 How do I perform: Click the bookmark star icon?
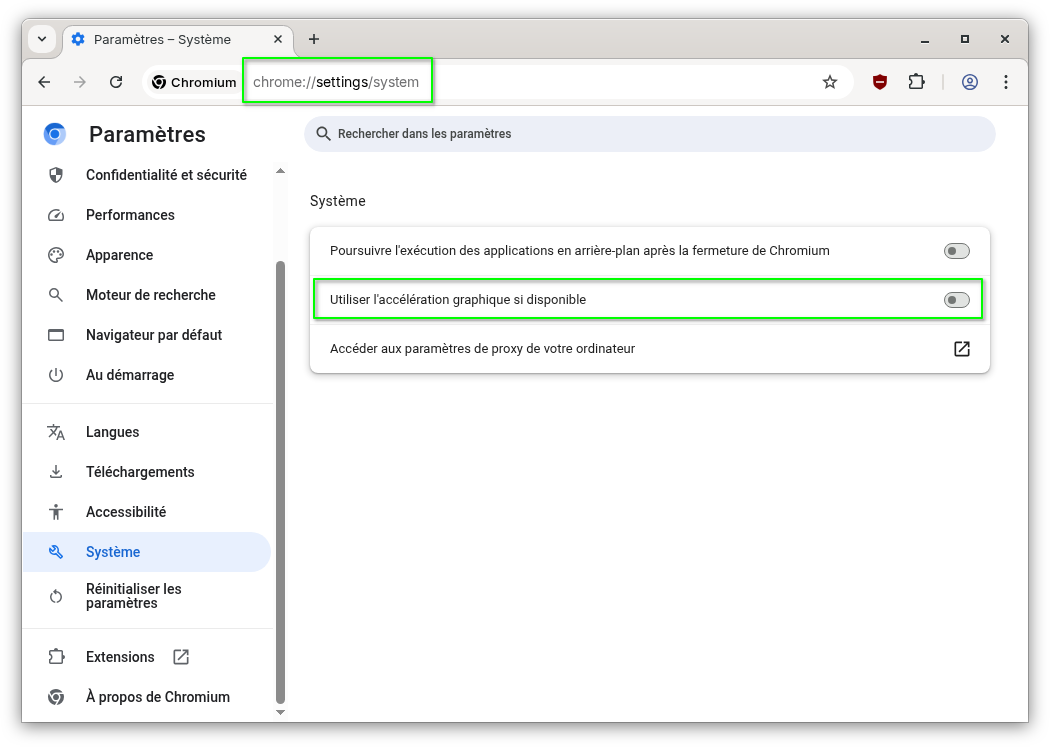[829, 82]
